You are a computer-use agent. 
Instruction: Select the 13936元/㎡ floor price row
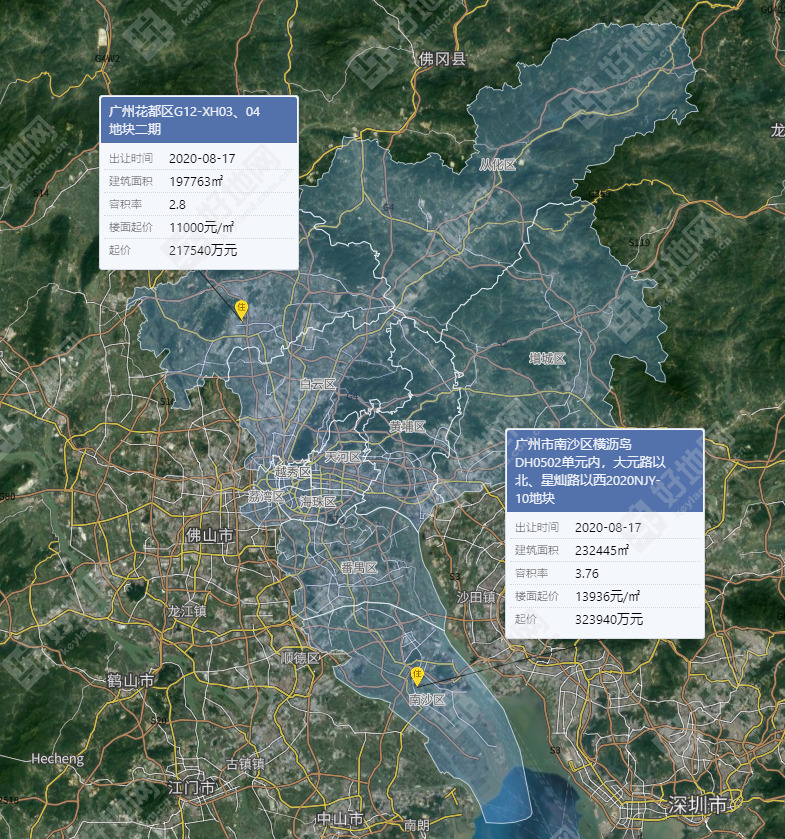click(604, 596)
